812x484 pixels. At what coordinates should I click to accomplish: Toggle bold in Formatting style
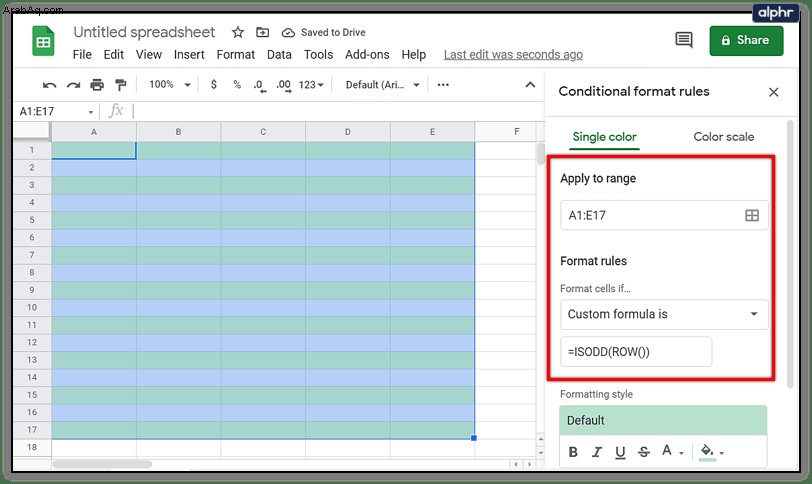click(x=573, y=452)
